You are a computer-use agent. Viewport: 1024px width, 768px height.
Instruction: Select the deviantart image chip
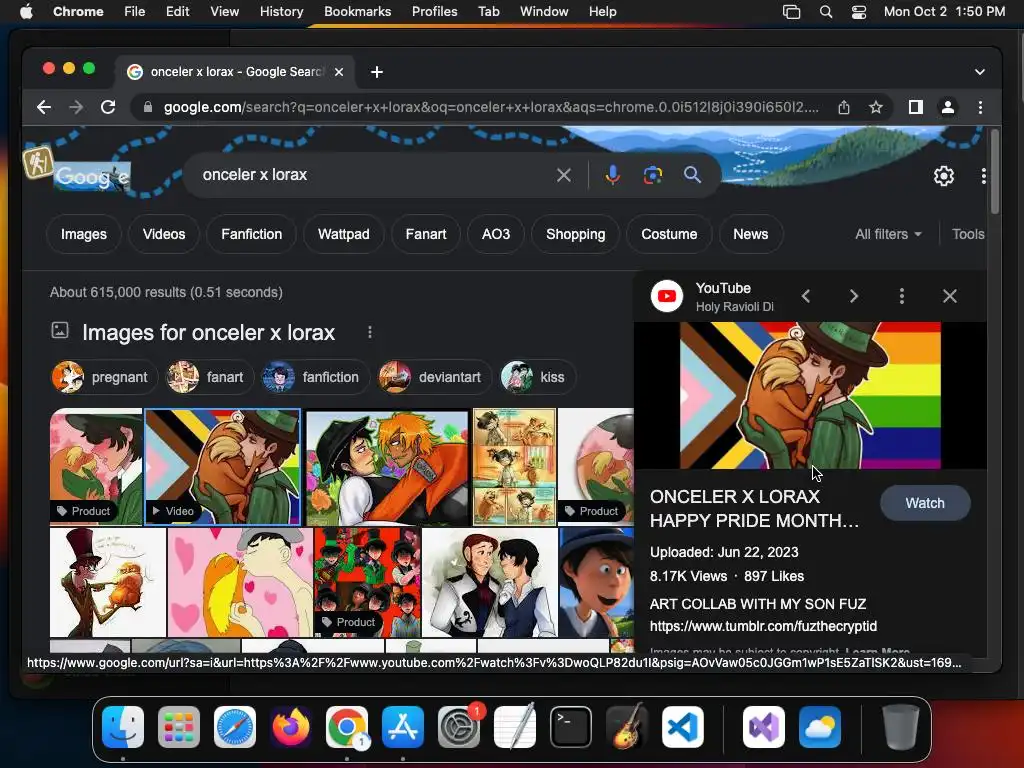434,377
